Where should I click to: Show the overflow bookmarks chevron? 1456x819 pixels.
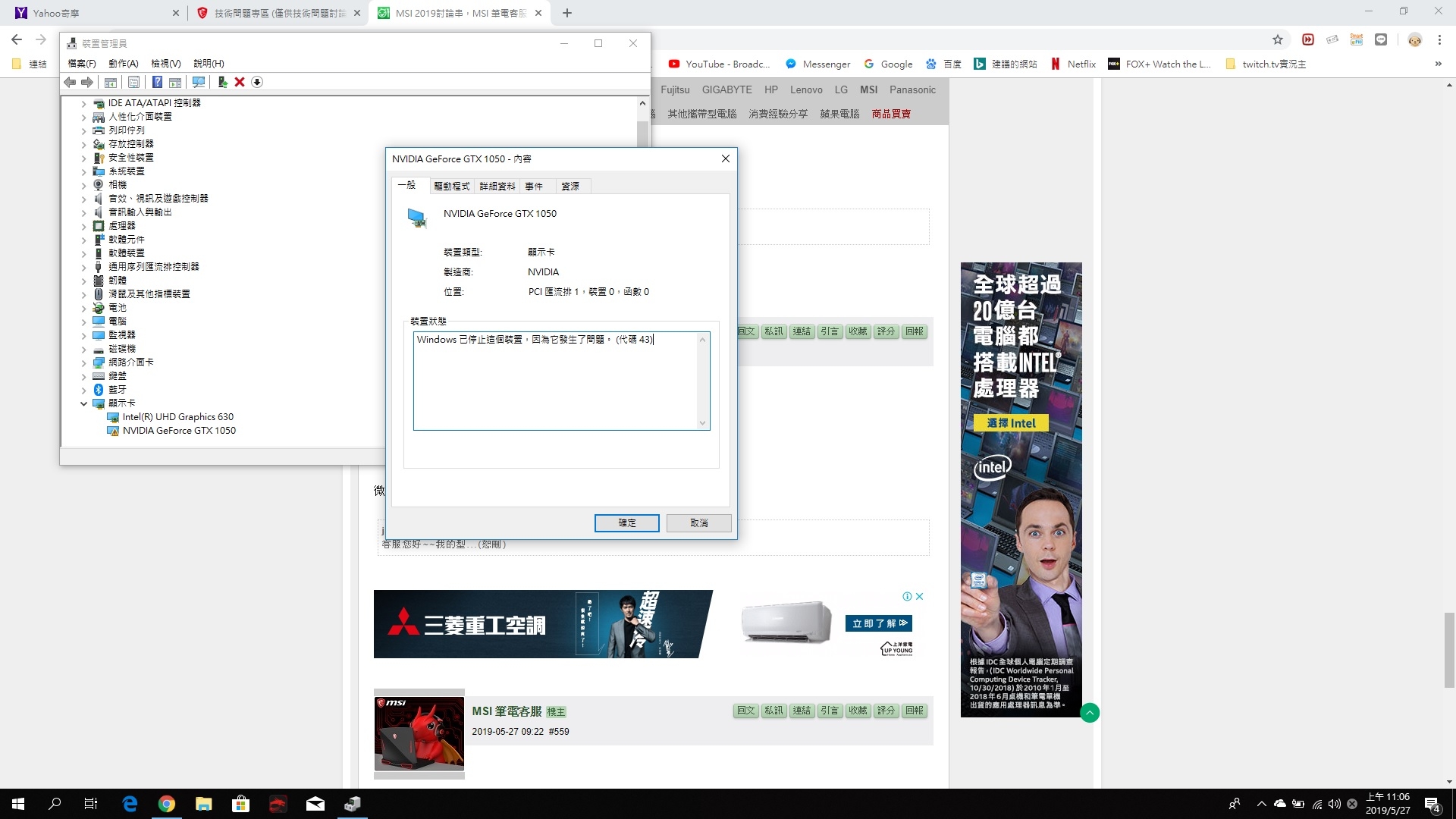1438,64
